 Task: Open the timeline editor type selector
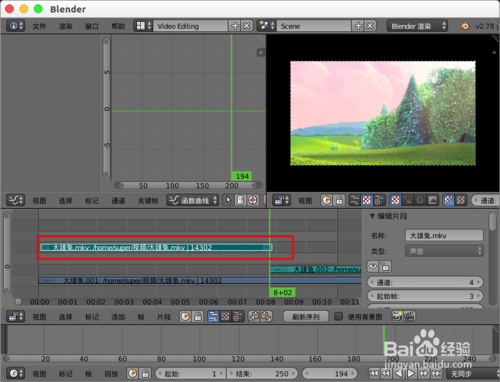[16, 373]
